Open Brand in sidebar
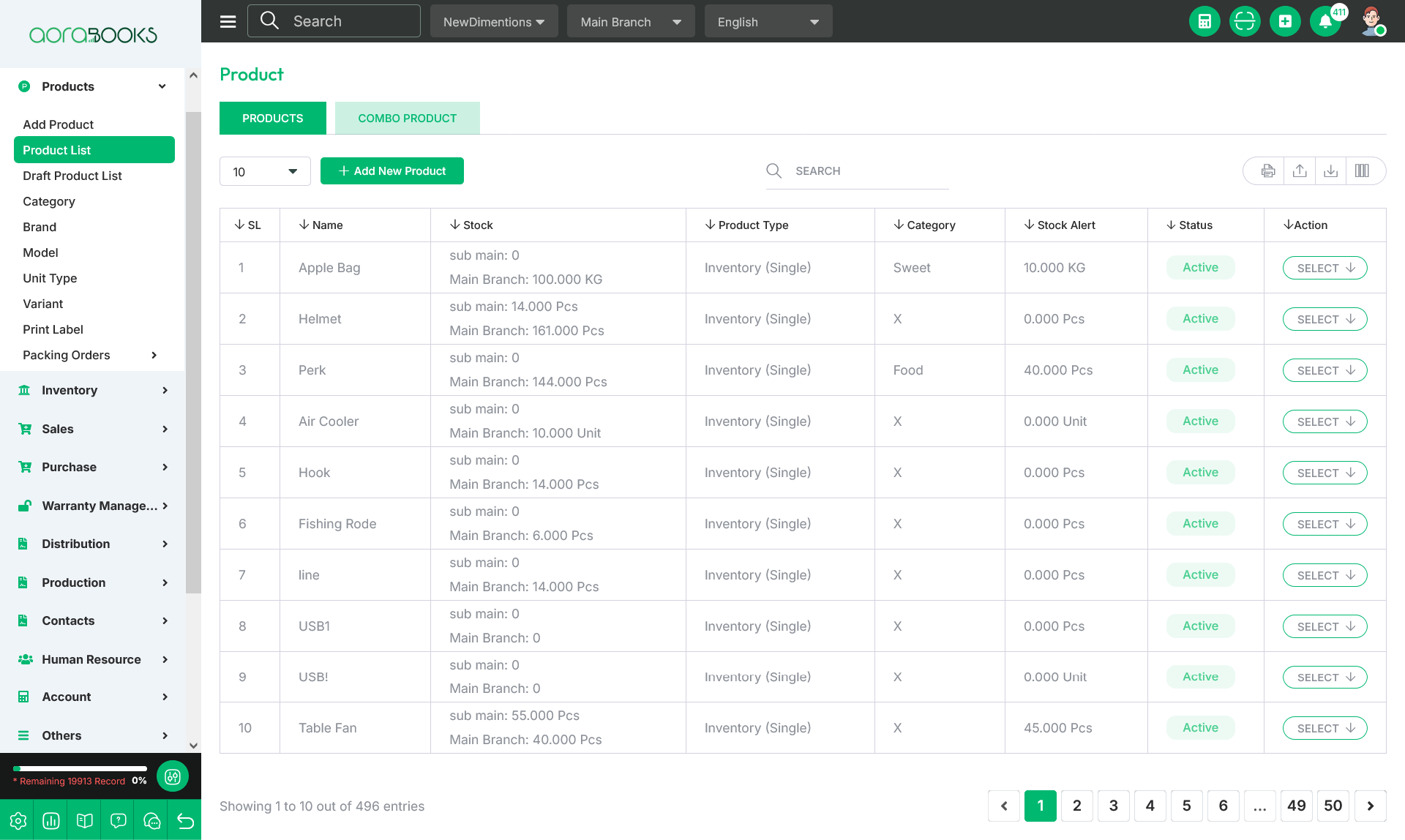 click(40, 227)
